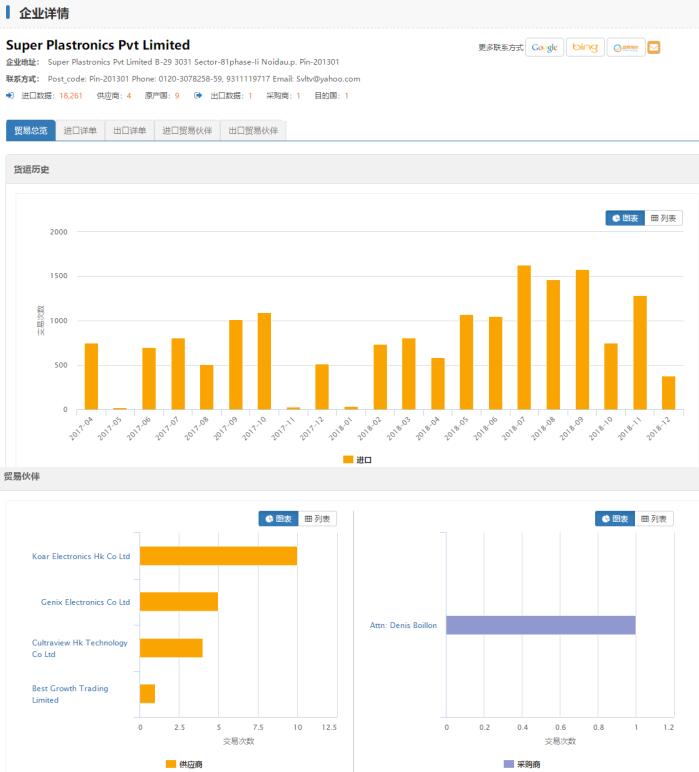Open Koar Electronics Hk Co Ltd link
Viewport: 699px width, 772px height.
(81, 556)
